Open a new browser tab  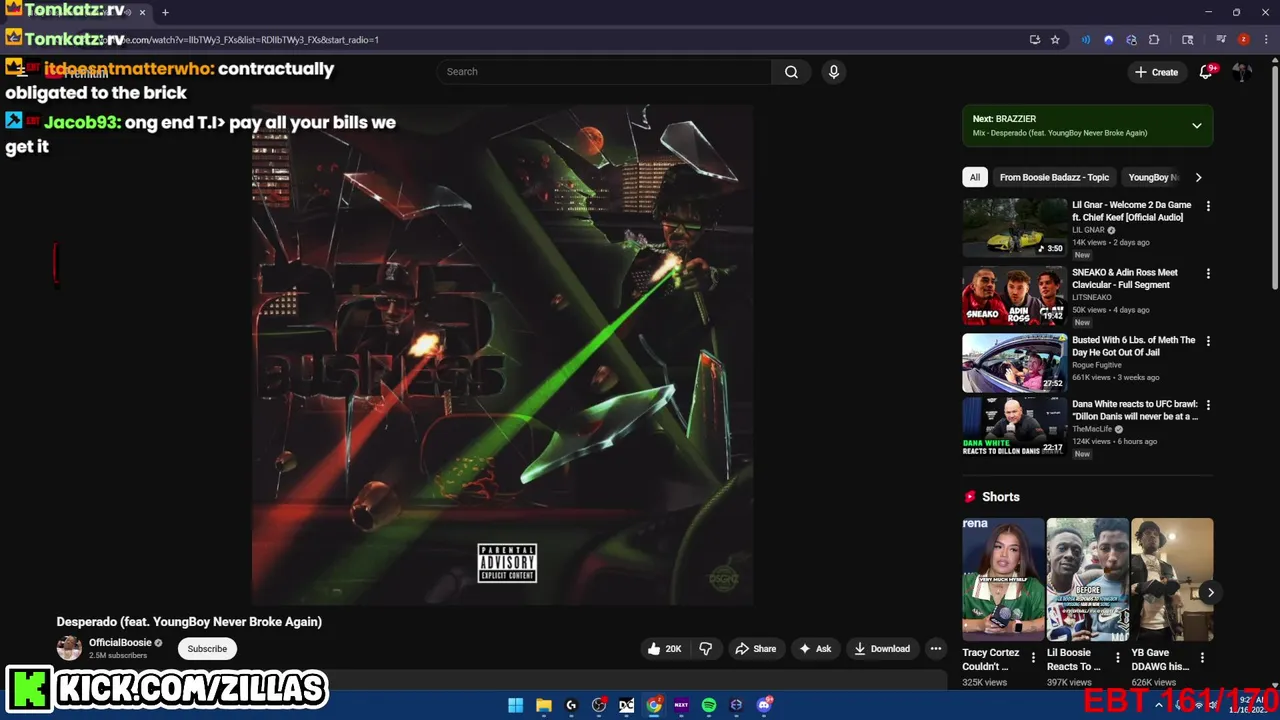[165, 12]
